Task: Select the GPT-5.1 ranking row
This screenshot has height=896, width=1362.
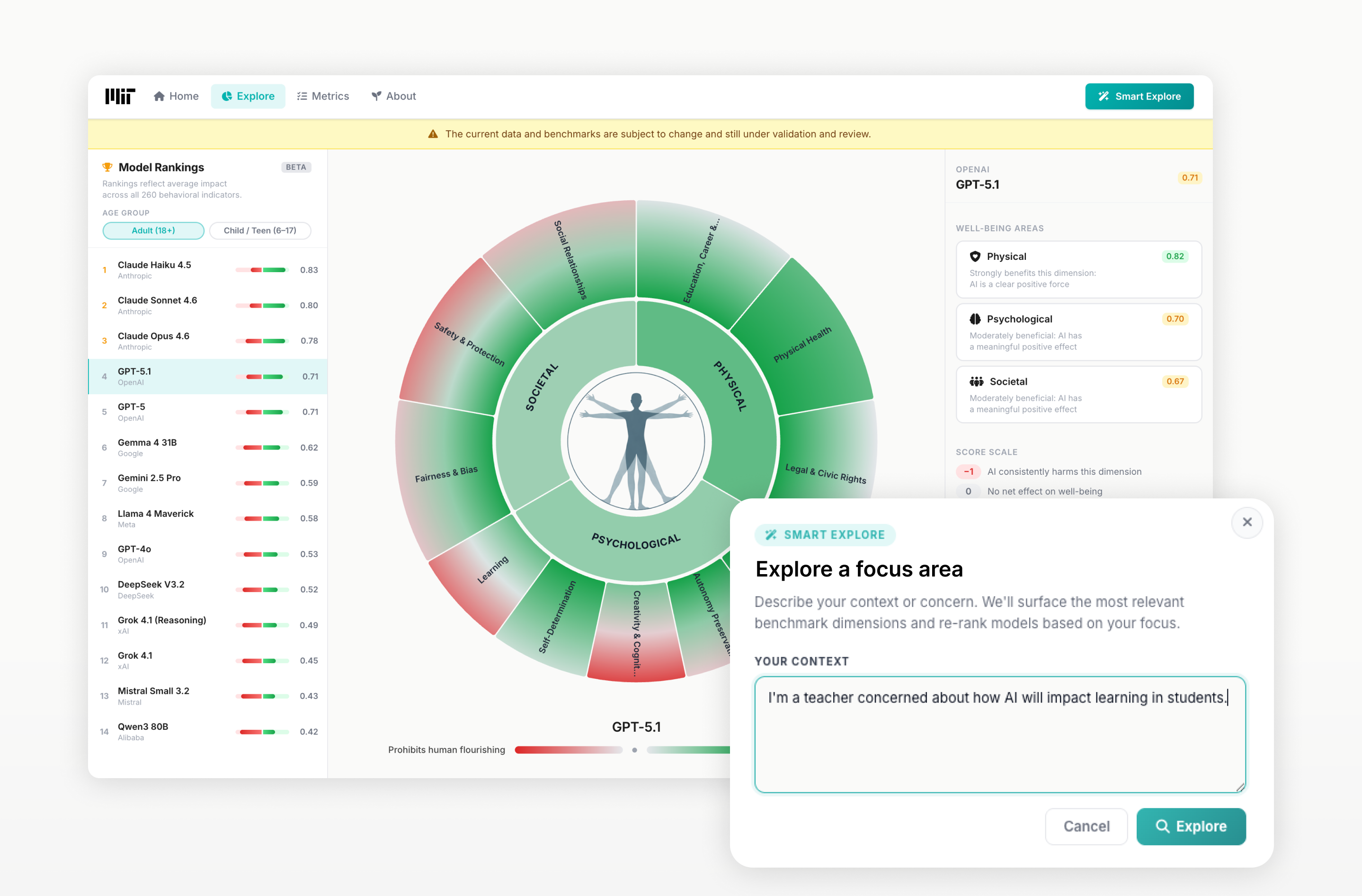Action: click(x=208, y=376)
